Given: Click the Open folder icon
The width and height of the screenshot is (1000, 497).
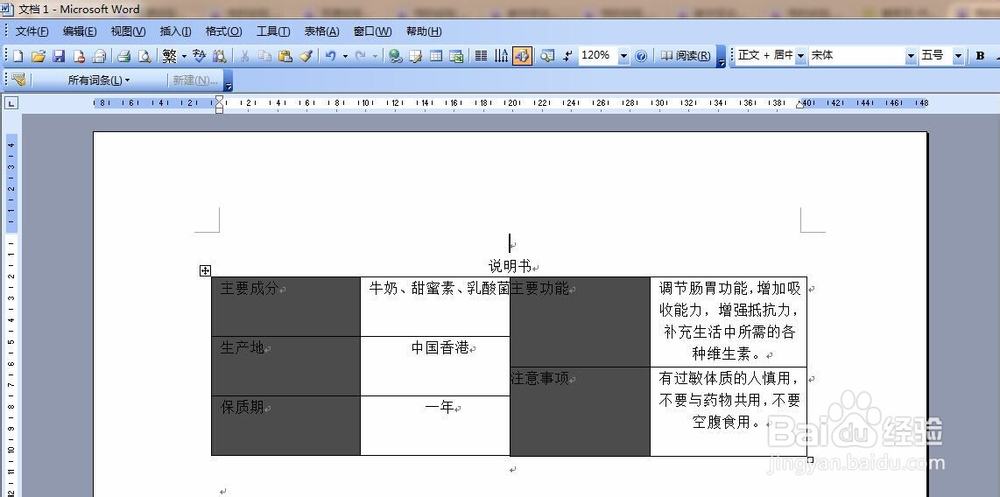Looking at the screenshot, I should tap(38, 56).
